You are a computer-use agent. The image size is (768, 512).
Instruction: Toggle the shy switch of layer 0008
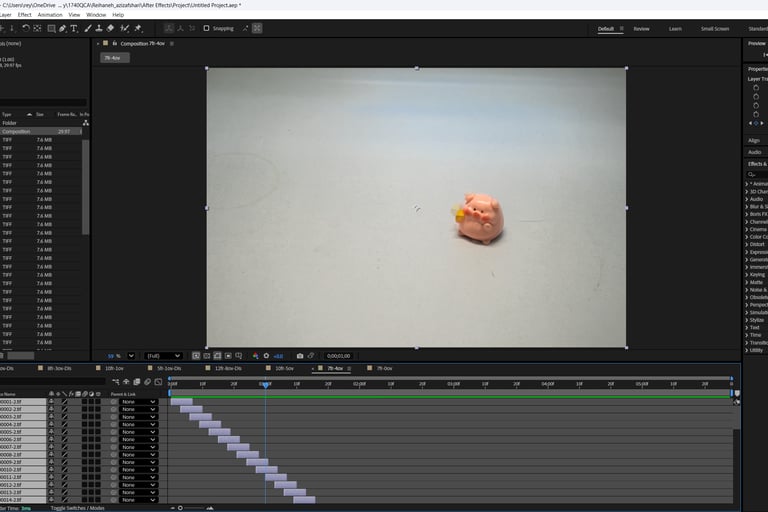coord(51,455)
